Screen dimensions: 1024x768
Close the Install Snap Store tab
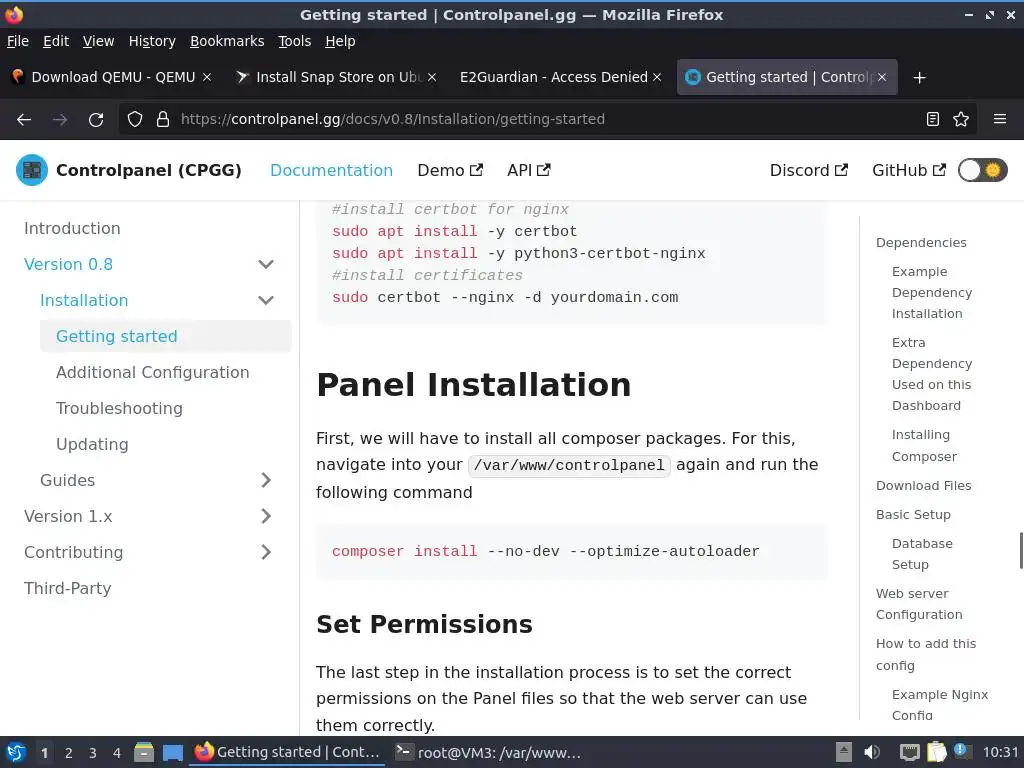[x=432, y=77]
